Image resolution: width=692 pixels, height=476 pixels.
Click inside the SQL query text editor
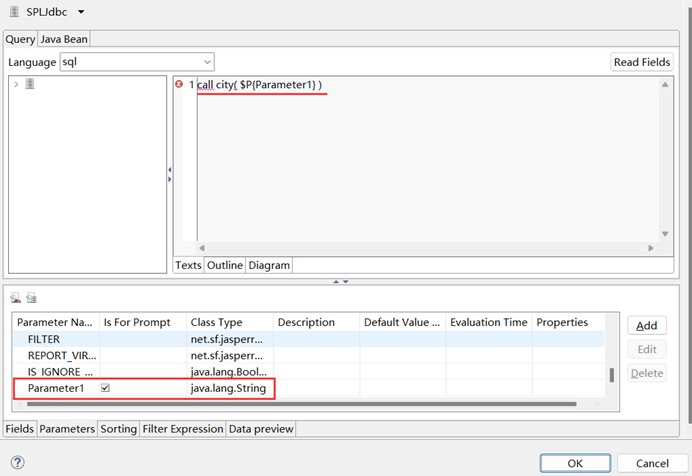point(420,160)
